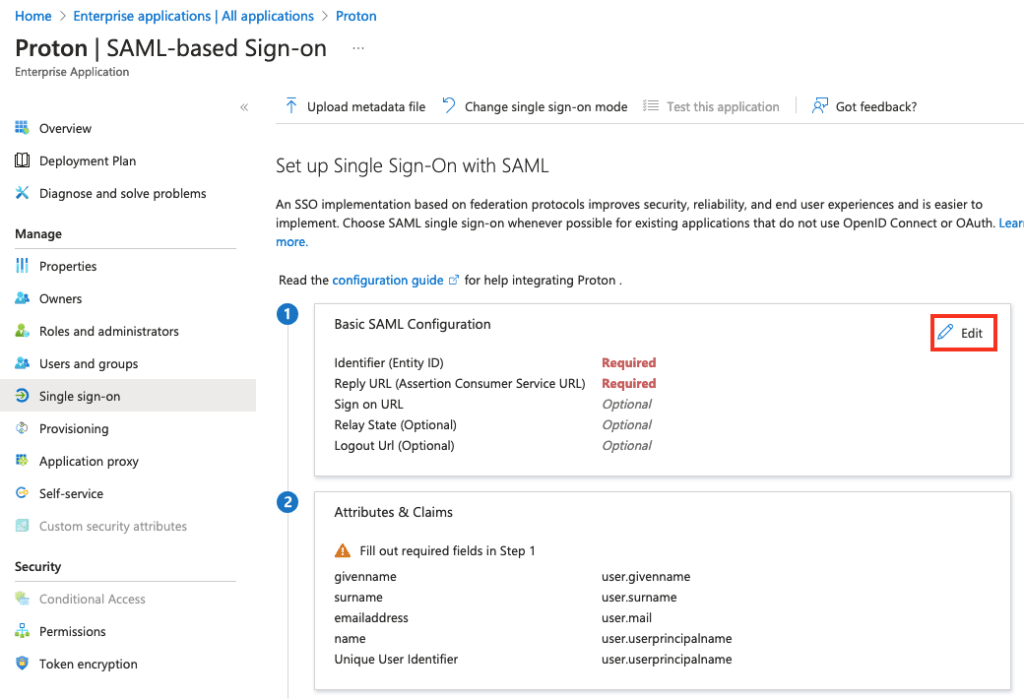
Task: Click the Provisioning sidebar icon
Action: point(22,429)
